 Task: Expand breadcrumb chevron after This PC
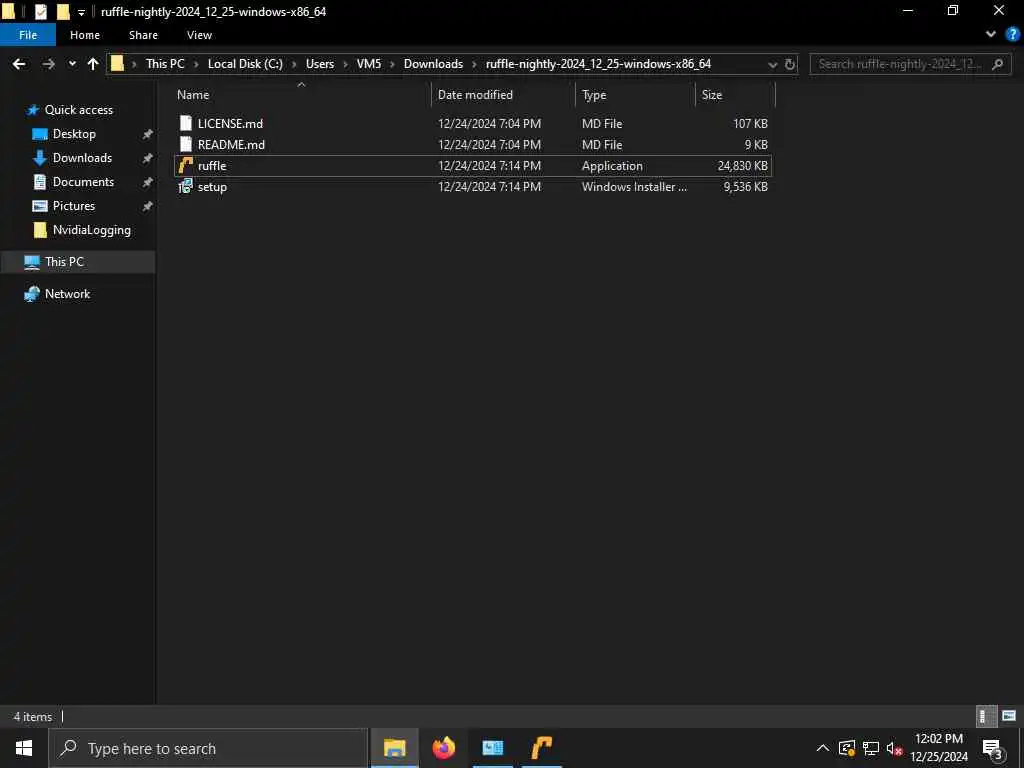tap(197, 64)
